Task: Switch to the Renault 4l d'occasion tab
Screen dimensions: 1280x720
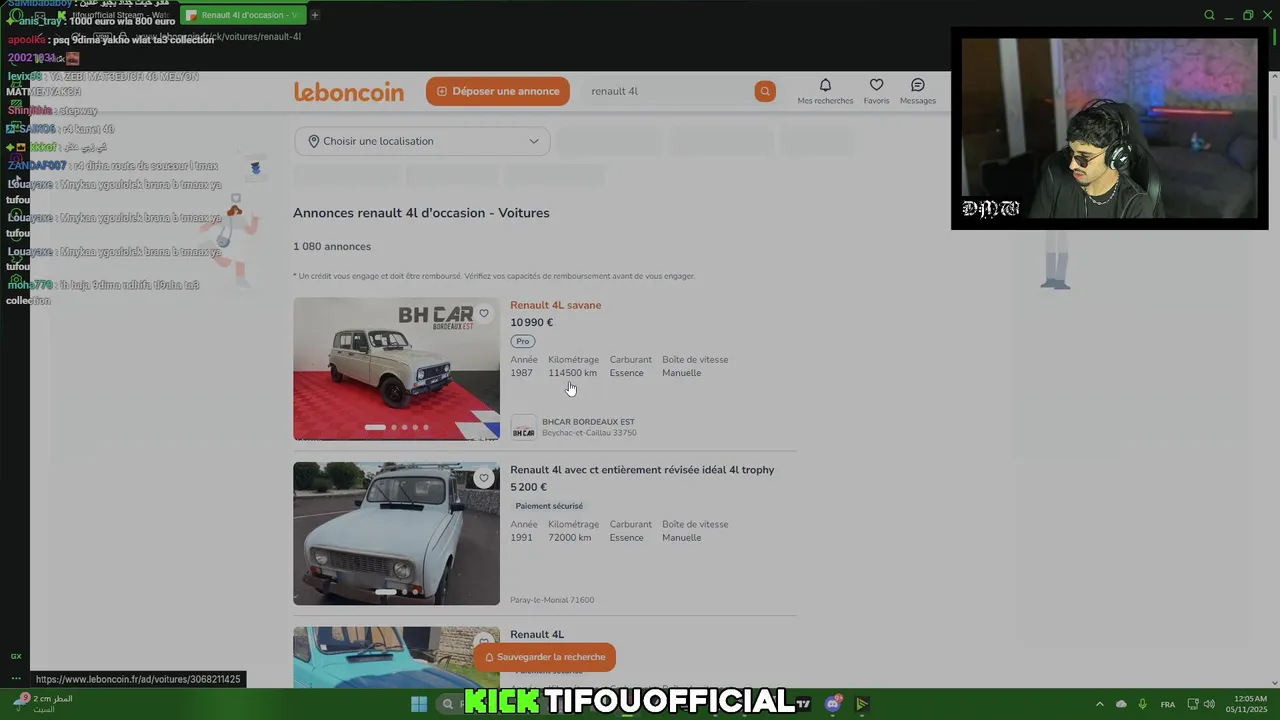Action: click(x=242, y=15)
